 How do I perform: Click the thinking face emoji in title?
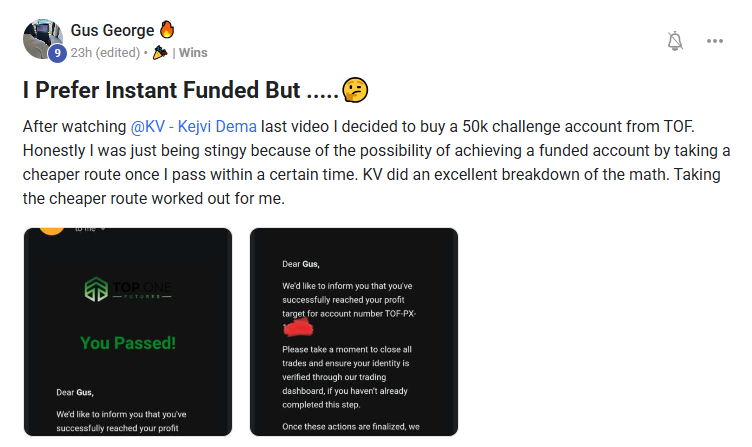(x=354, y=91)
